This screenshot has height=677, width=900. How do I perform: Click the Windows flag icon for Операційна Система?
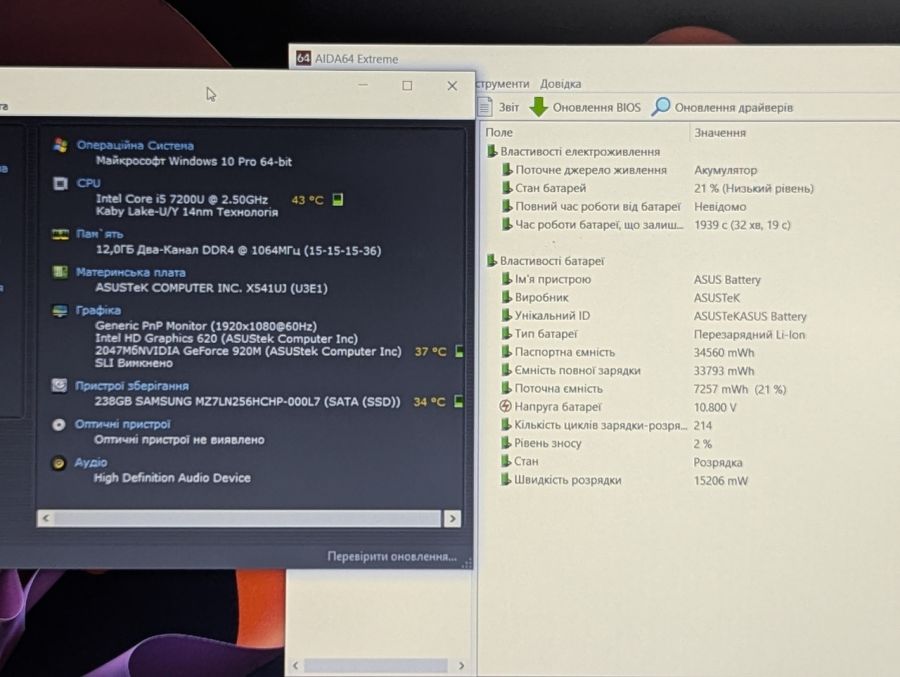(x=60, y=145)
